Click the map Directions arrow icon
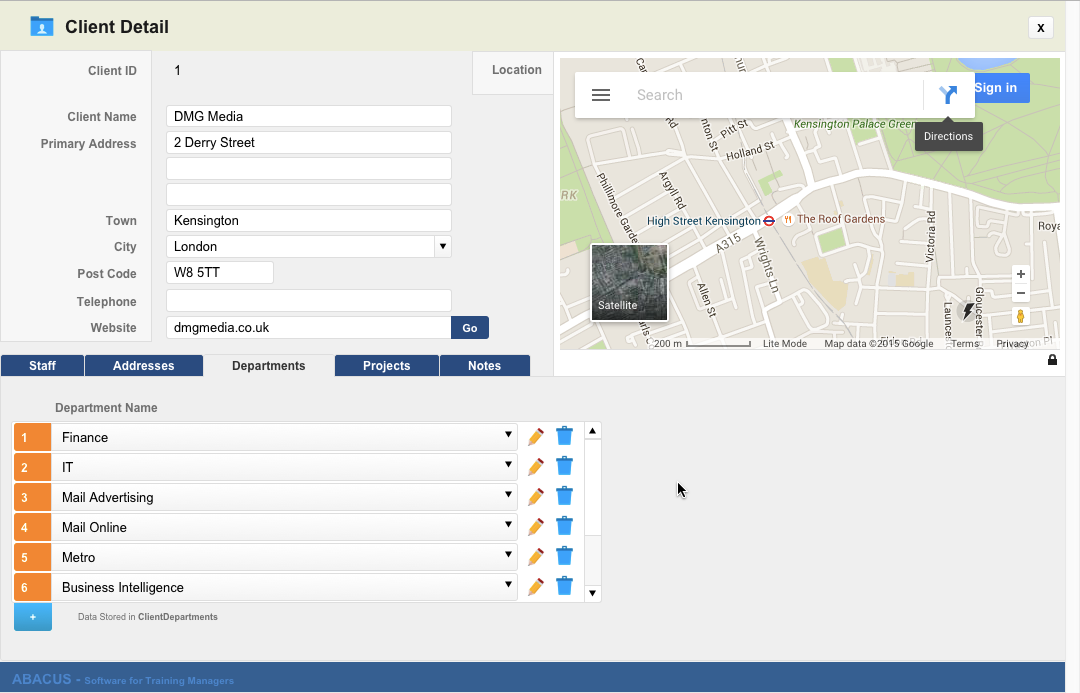The width and height of the screenshot is (1080, 693). click(x=948, y=94)
